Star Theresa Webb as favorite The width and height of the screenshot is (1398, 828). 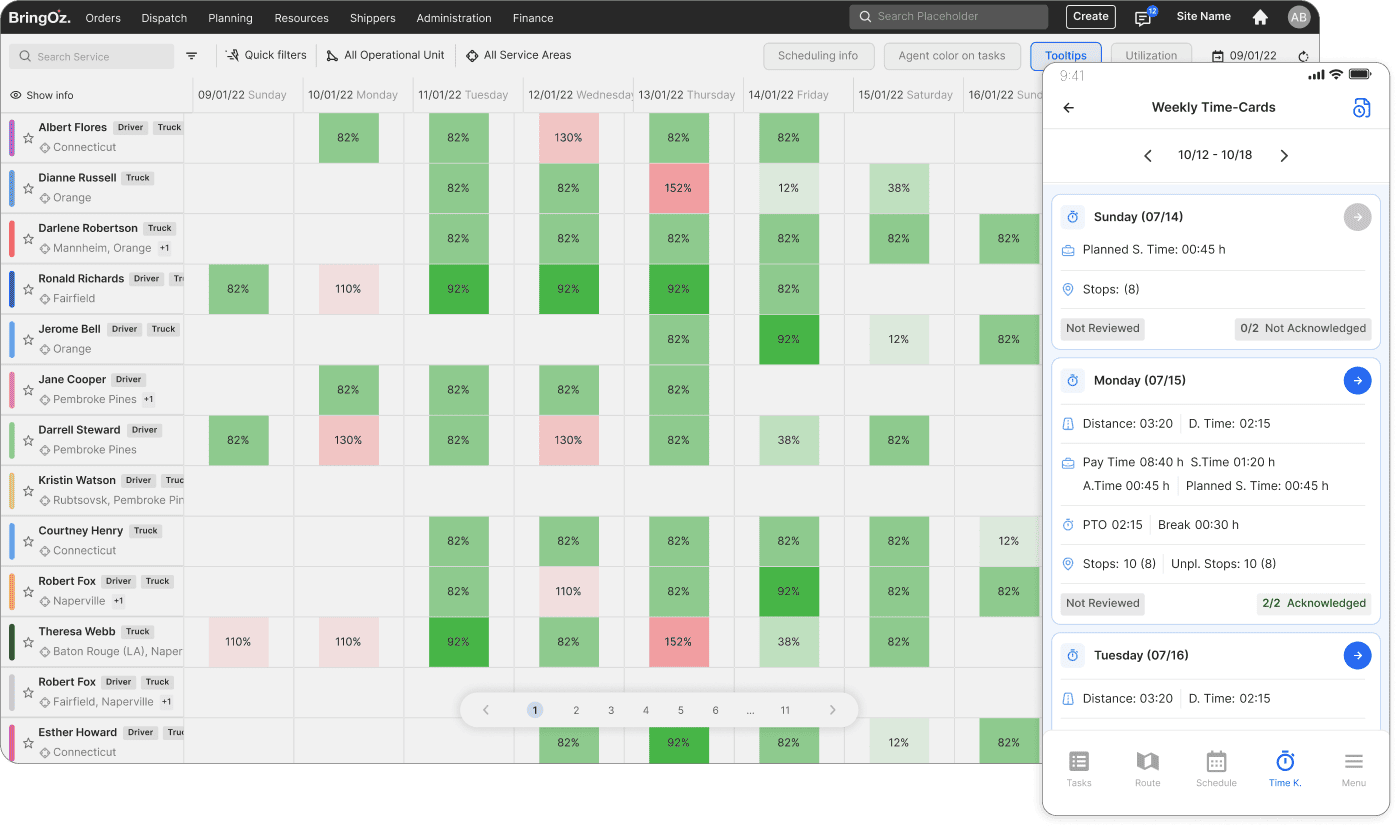pyautogui.click(x=28, y=642)
